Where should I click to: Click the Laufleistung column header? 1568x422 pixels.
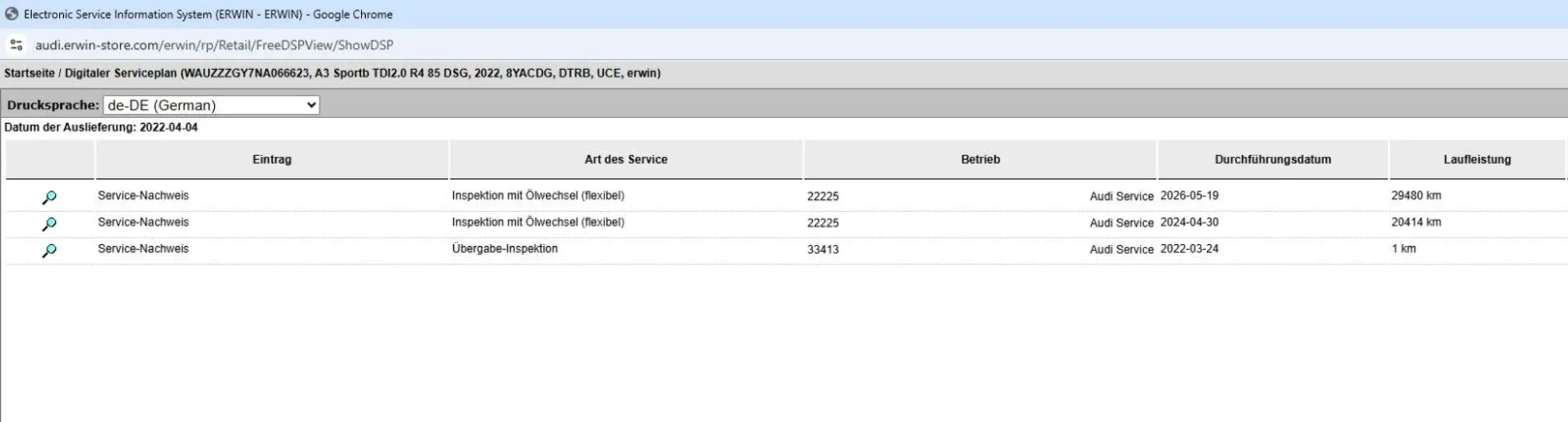coord(1477,159)
